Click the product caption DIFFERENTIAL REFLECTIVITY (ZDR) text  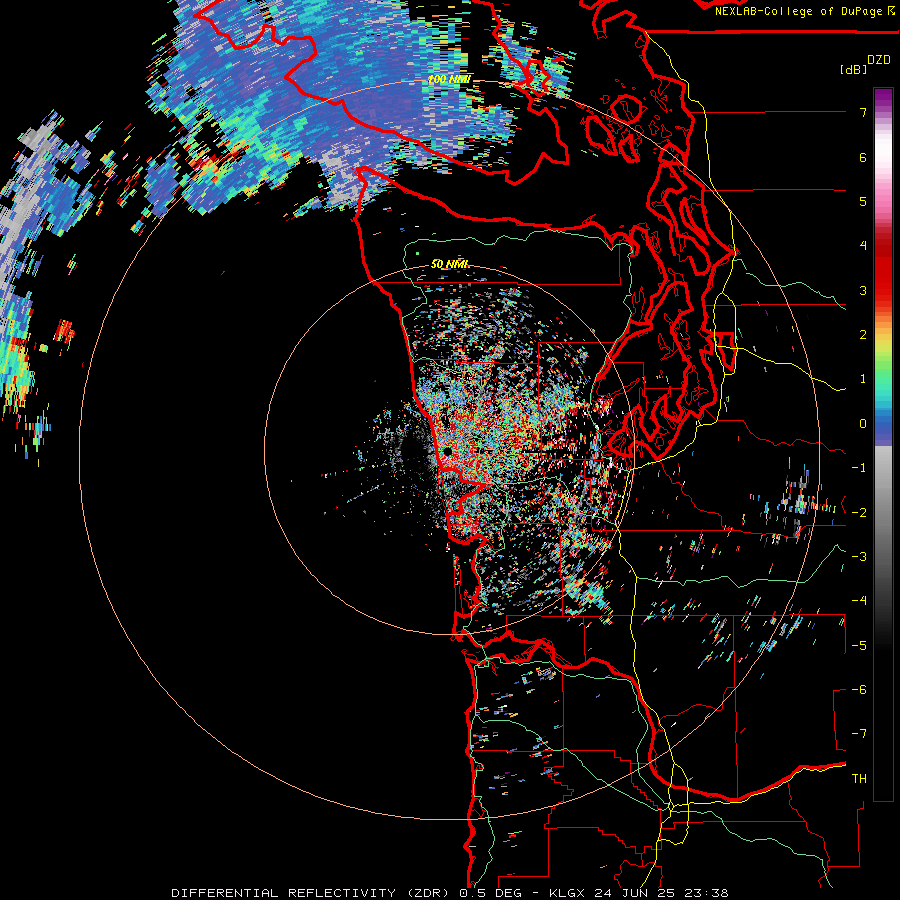pos(312,893)
